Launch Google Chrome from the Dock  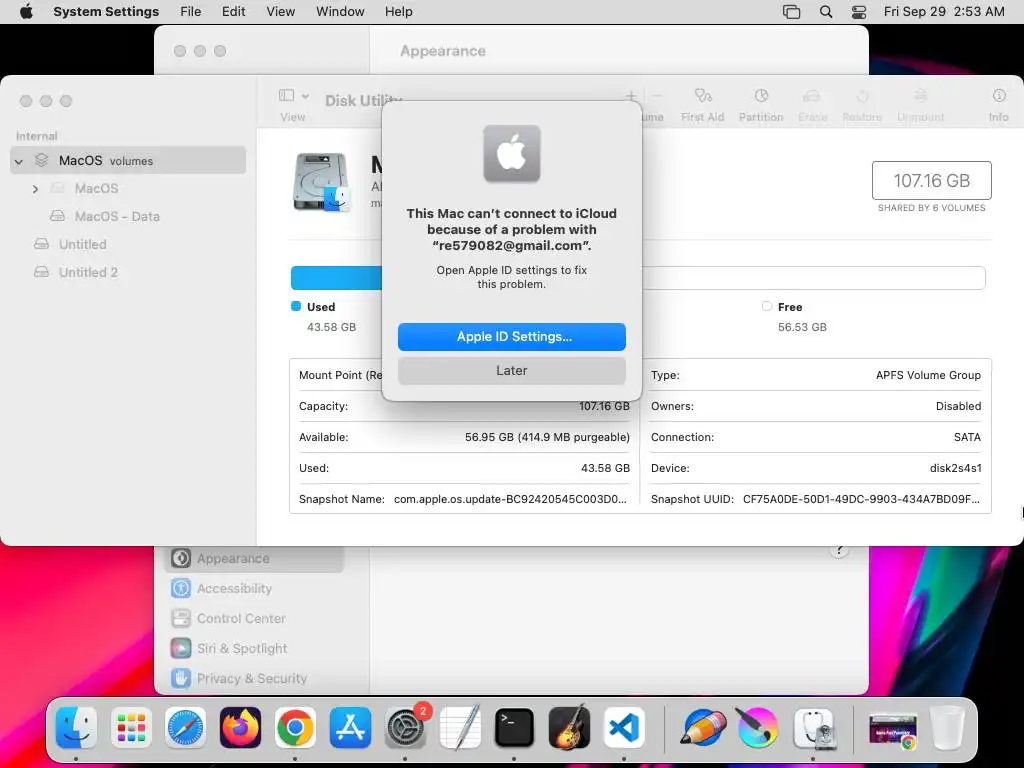[295, 727]
